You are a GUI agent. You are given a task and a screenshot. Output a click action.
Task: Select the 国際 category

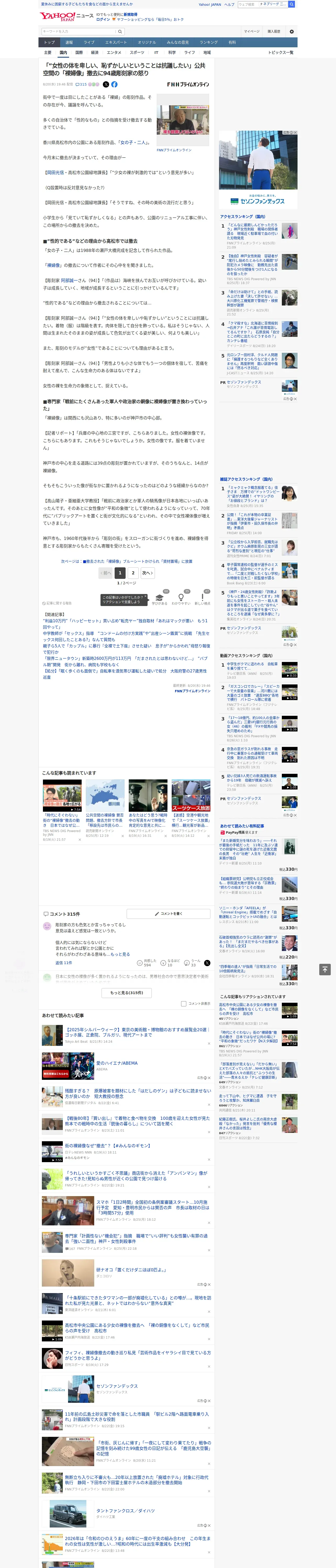tap(79, 52)
